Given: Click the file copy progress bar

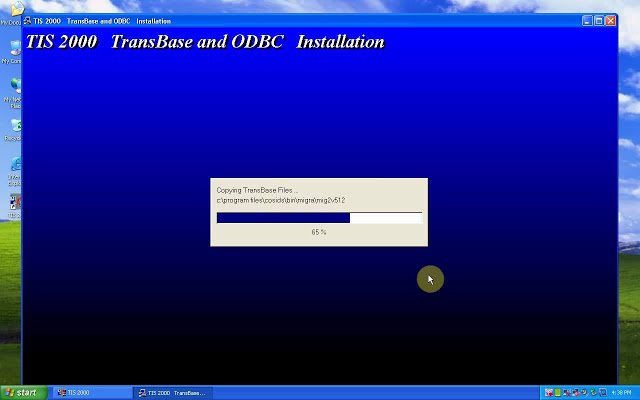Looking at the screenshot, I should [x=319, y=218].
